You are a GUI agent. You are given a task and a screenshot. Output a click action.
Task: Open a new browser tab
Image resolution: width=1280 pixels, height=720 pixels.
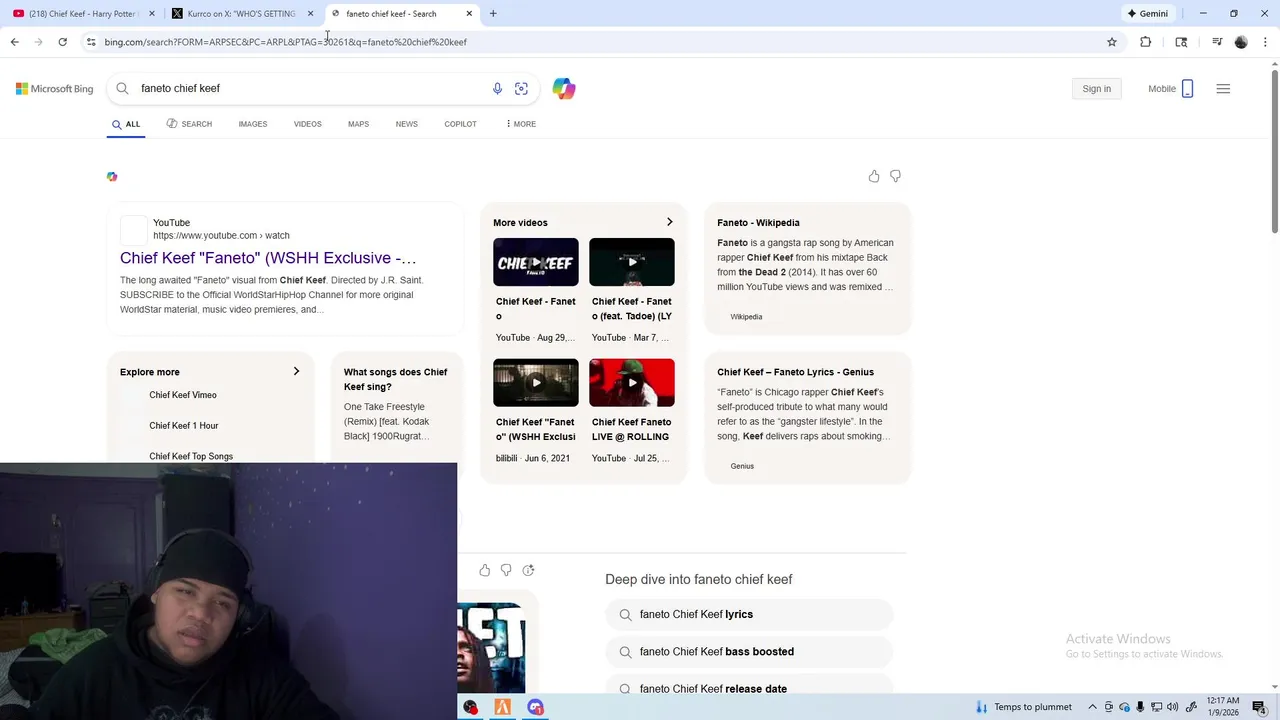coord(493,14)
